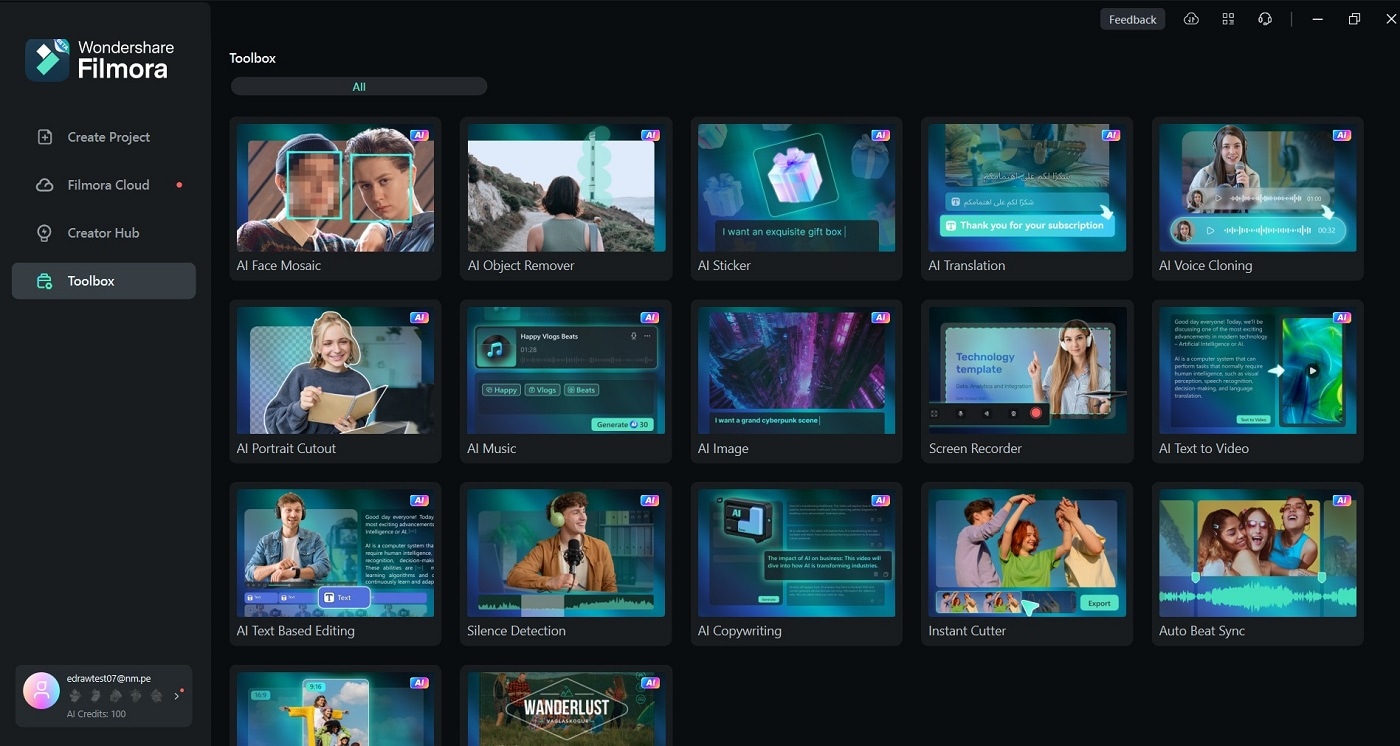Select the All filter tab
The height and width of the screenshot is (746, 1400).
[x=359, y=87]
